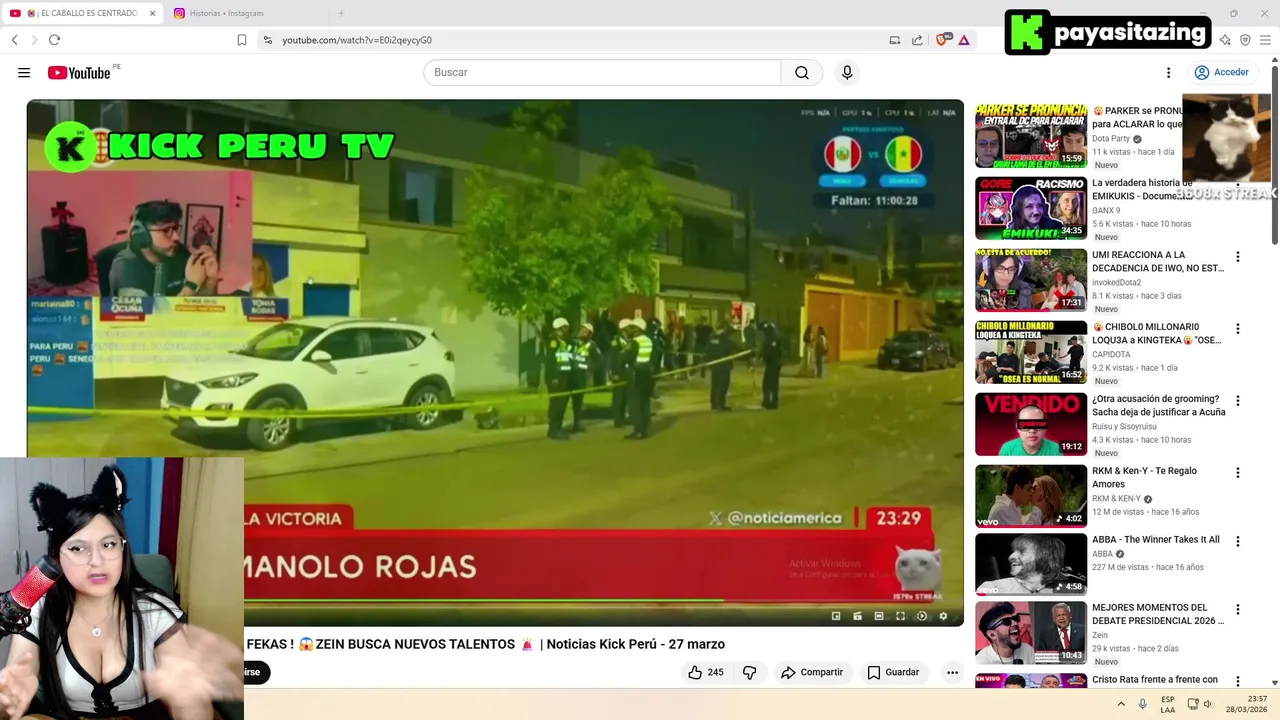Open the VENDIDO grooming video thumbnail
The image size is (1280, 720).
1031,424
